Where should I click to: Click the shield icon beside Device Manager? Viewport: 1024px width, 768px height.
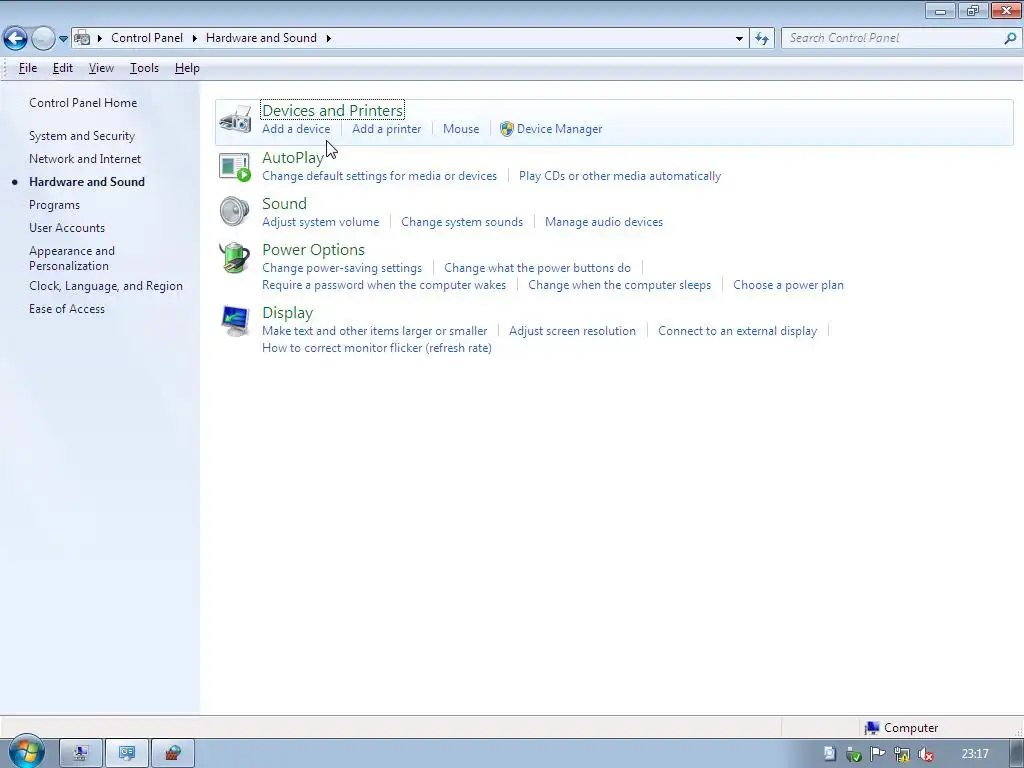tap(507, 129)
